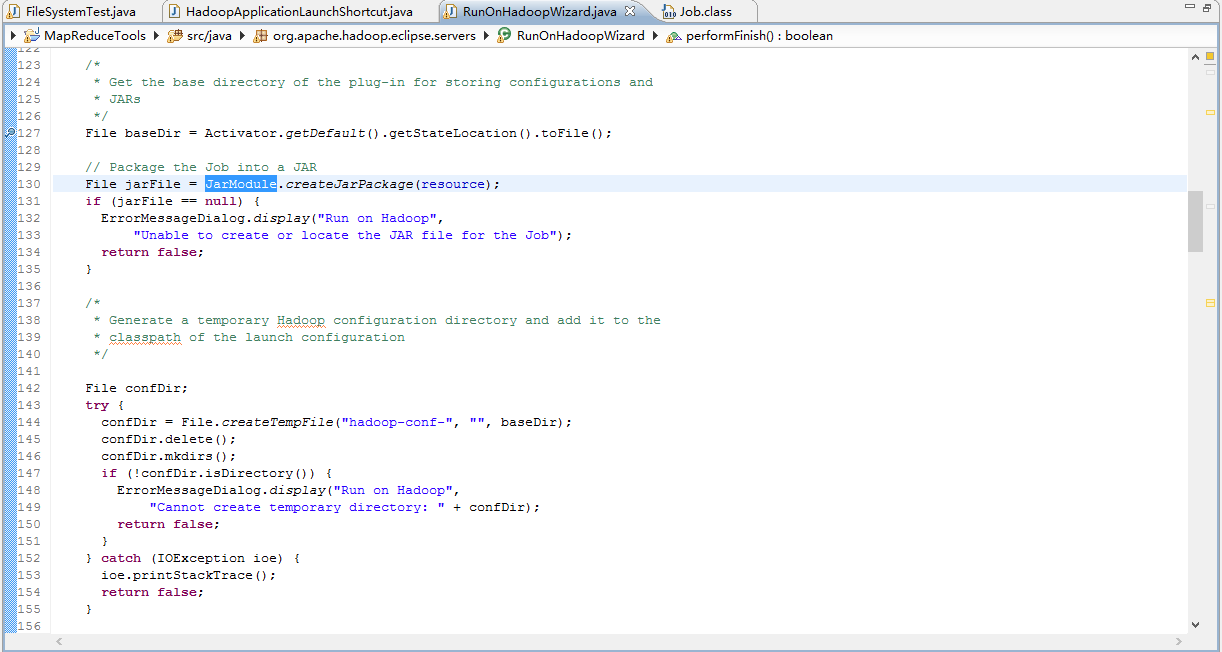Select the RunOnHadoopWizard class breadcrumb

(570, 36)
